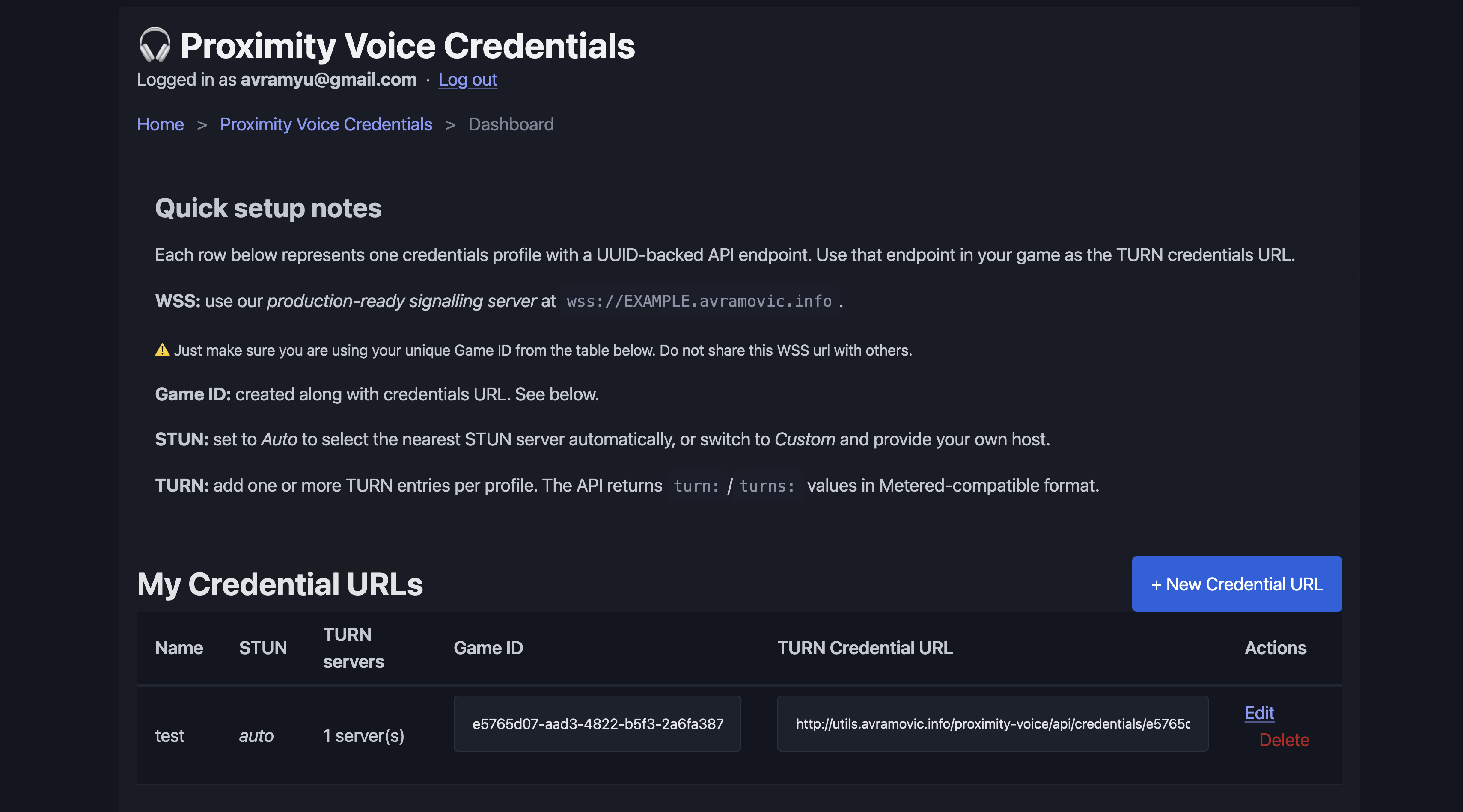Click the "turns:" code snippet
Screen dimensions: 1463x812
[x=766, y=486]
